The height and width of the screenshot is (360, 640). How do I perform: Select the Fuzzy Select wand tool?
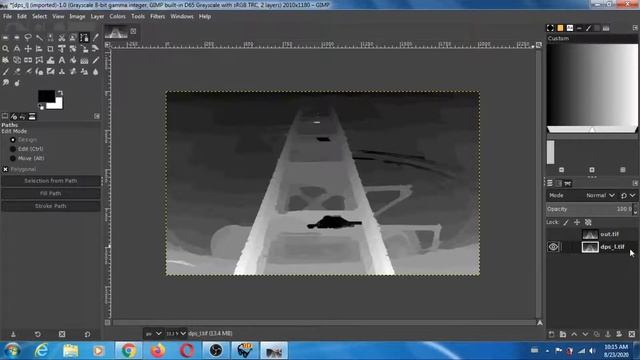pyautogui.click(x=39, y=38)
